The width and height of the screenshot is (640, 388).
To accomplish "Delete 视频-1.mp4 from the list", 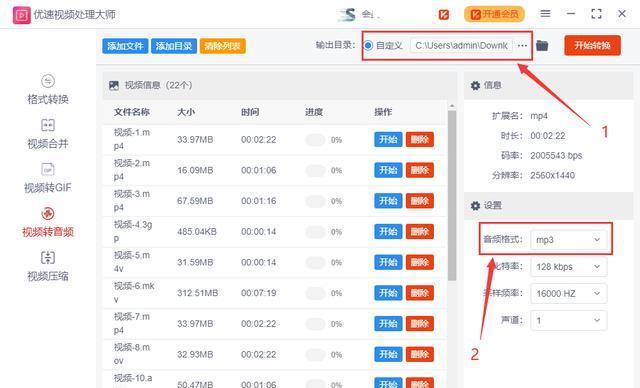I will coord(420,140).
